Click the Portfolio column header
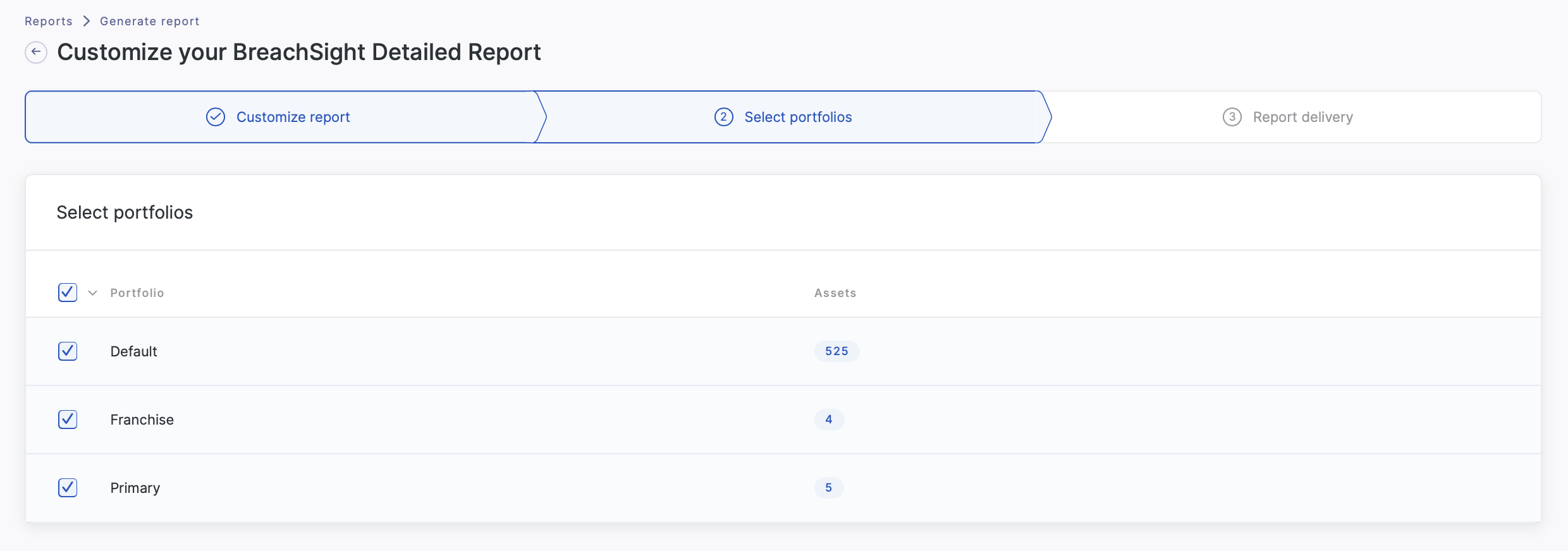This screenshot has height=551, width=1568. tap(137, 293)
